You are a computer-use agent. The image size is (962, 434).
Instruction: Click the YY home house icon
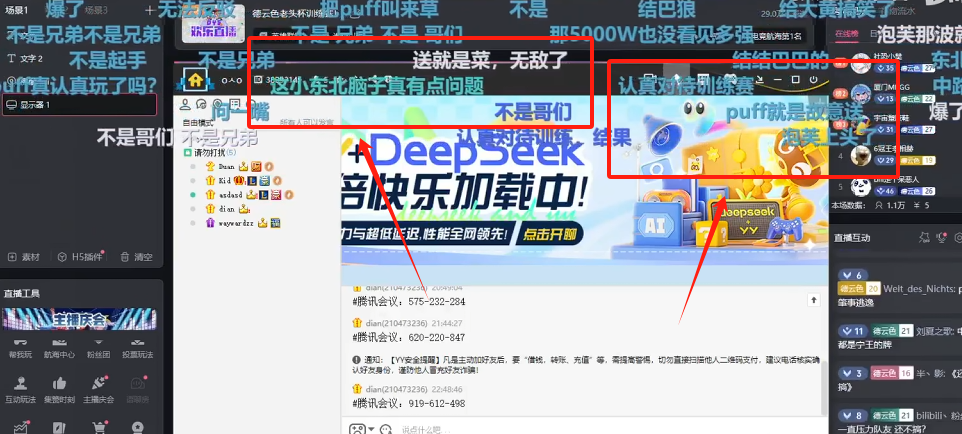(195, 80)
